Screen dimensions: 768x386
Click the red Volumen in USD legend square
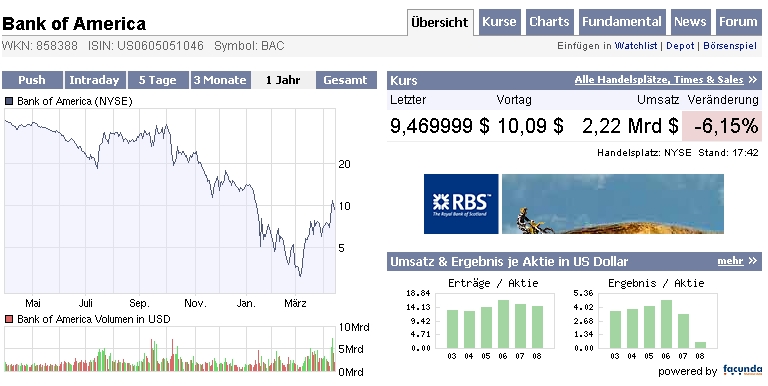[x=8, y=319]
